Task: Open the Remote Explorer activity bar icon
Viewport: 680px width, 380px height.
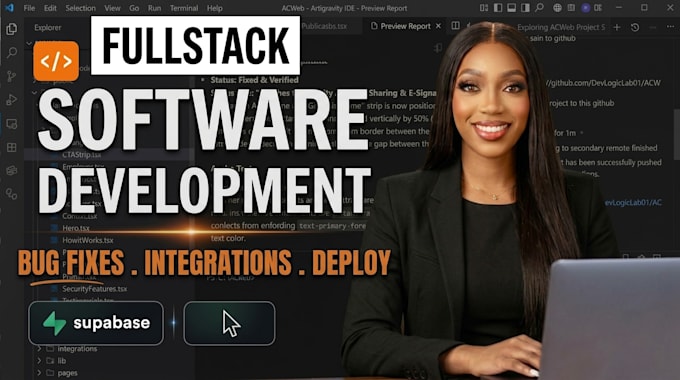Action: tap(12, 124)
